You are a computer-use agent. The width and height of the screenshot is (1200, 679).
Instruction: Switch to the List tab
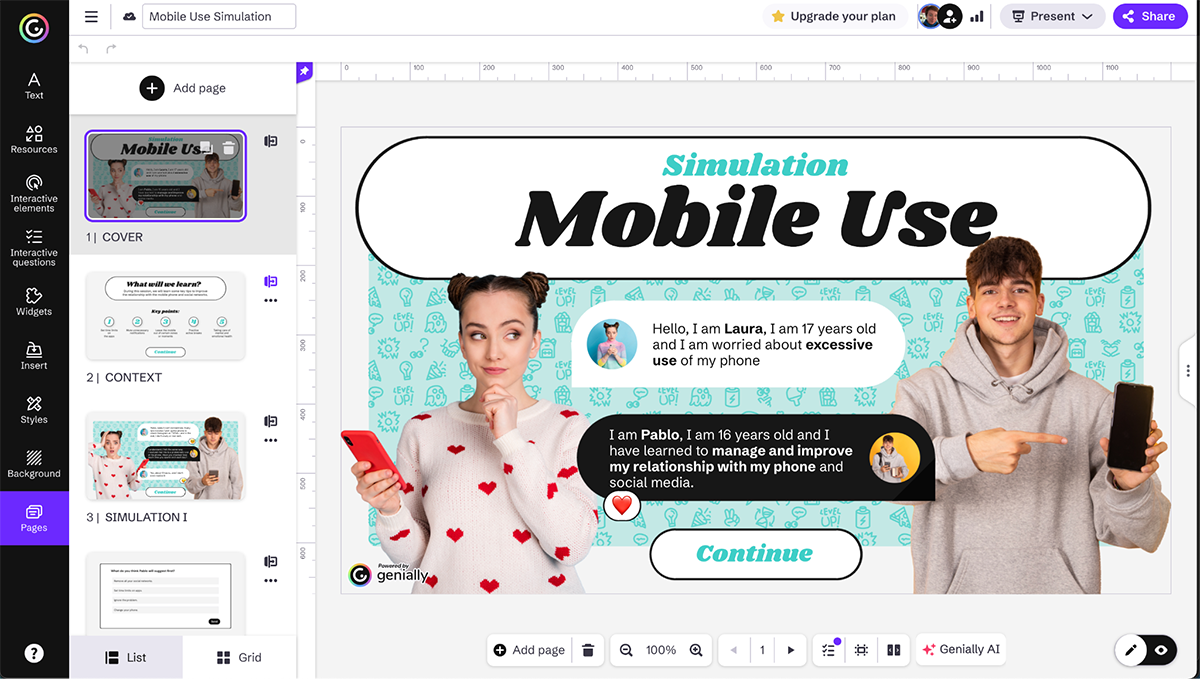tap(126, 657)
